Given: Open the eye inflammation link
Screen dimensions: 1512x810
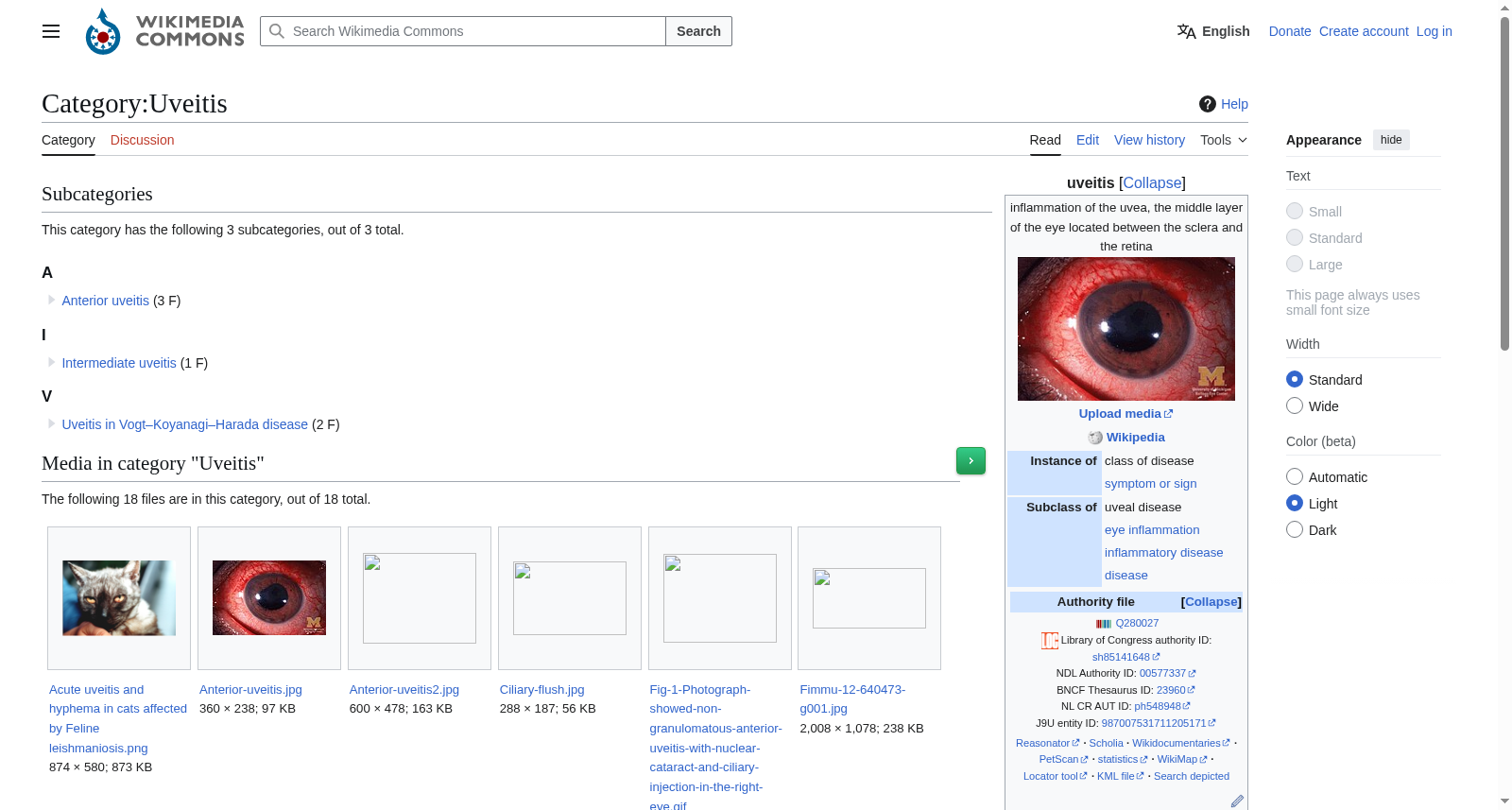Looking at the screenshot, I should click(1152, 530).
